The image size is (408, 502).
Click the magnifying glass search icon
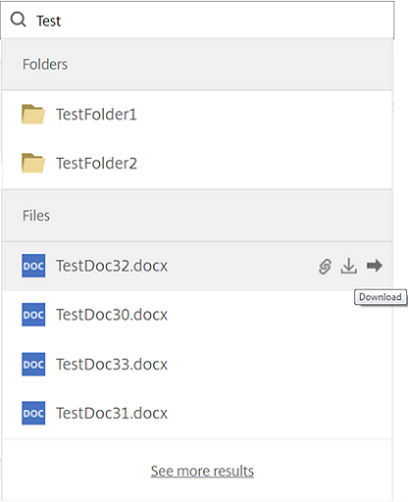click(18, 20)
